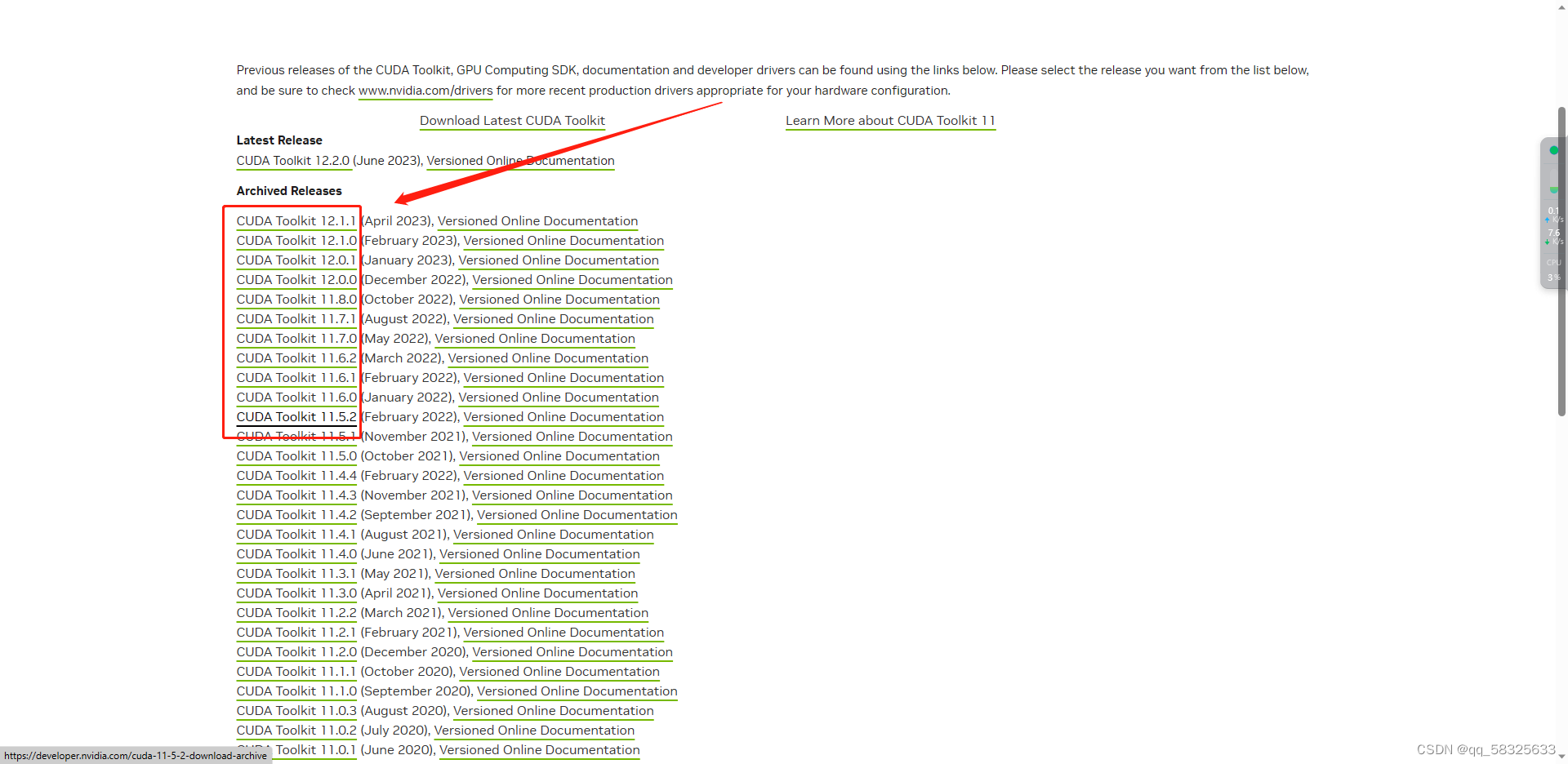This screenshot has width=1568, height=764.
Task: Open Learn More about CUDA Toolkit 11
Action: click(x=890, y=121)
